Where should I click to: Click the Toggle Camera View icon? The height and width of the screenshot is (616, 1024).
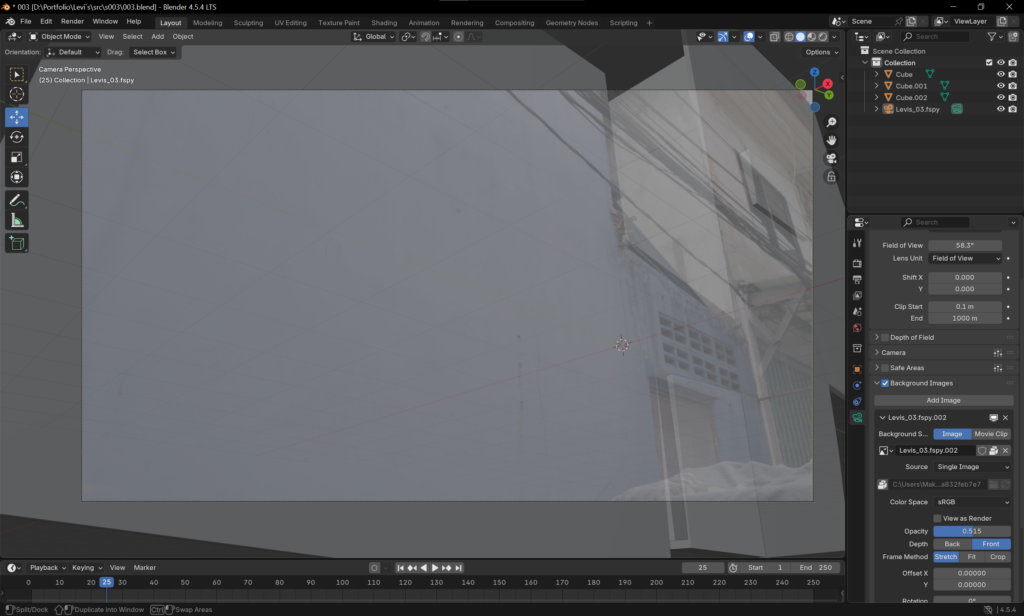point(831,158)
